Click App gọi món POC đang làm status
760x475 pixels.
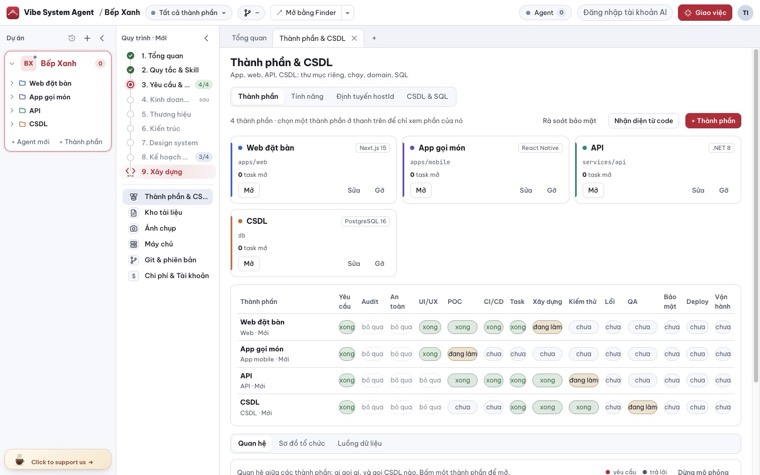(x=462, y=354)
